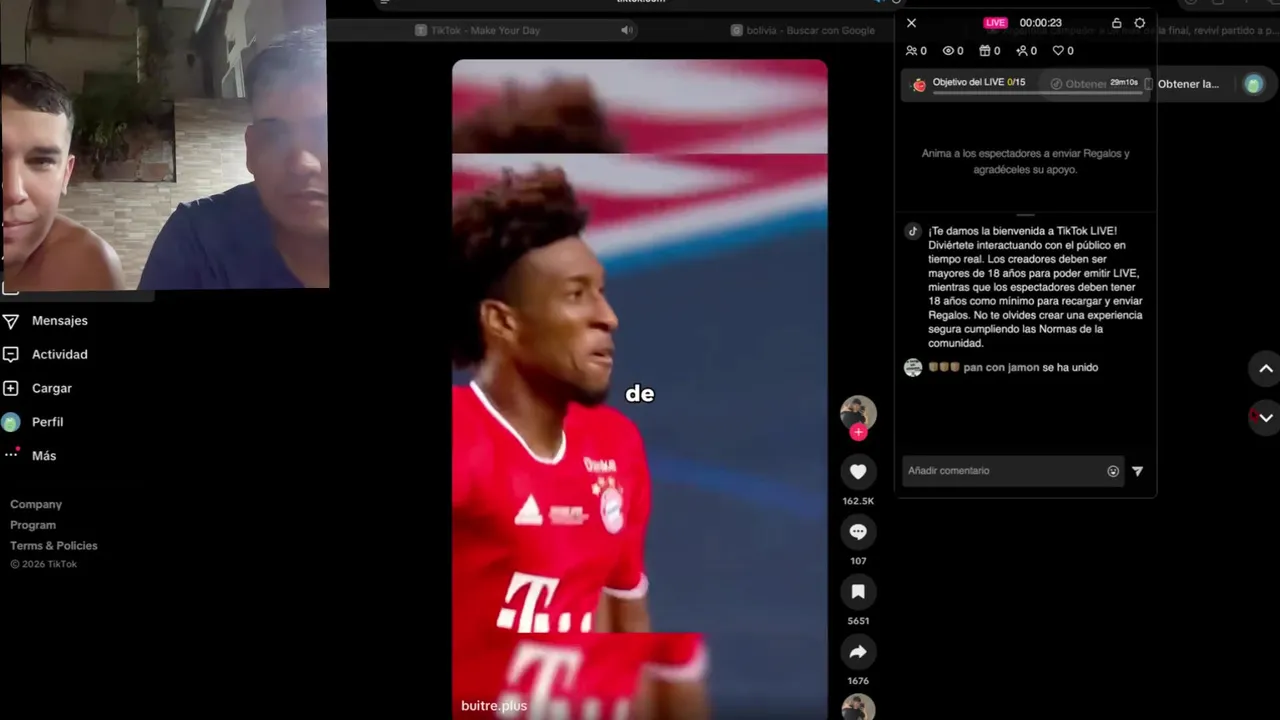The width and height of the screenshot is (1280, 720).
Task: Click the three dots icon beside Más
Action: (x=11, y=454)
